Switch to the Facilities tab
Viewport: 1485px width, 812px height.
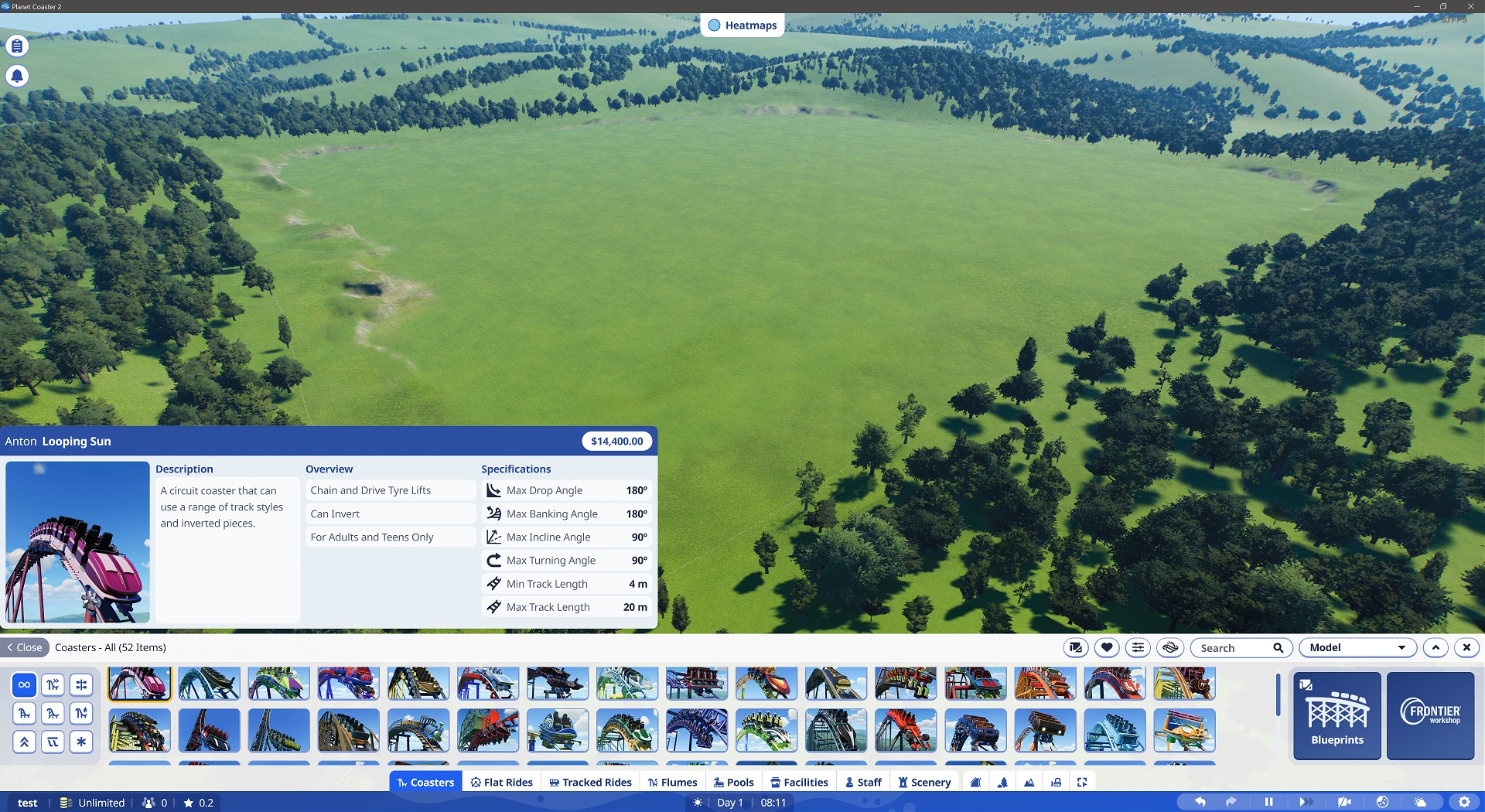click(x=799, y=782)
